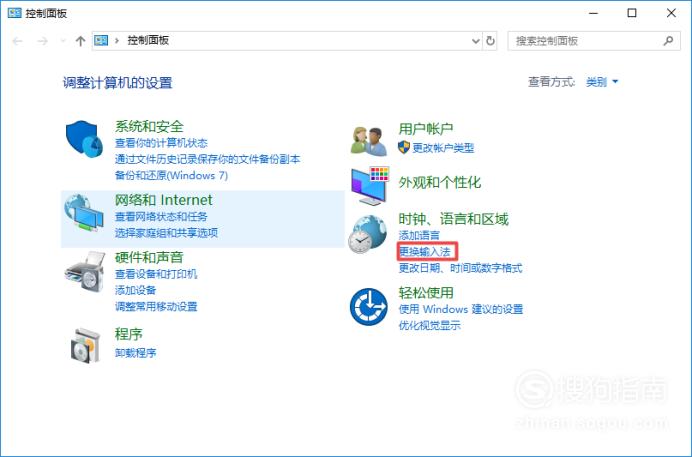Click the control panel icon in address bar

click(x=101, y=41)
